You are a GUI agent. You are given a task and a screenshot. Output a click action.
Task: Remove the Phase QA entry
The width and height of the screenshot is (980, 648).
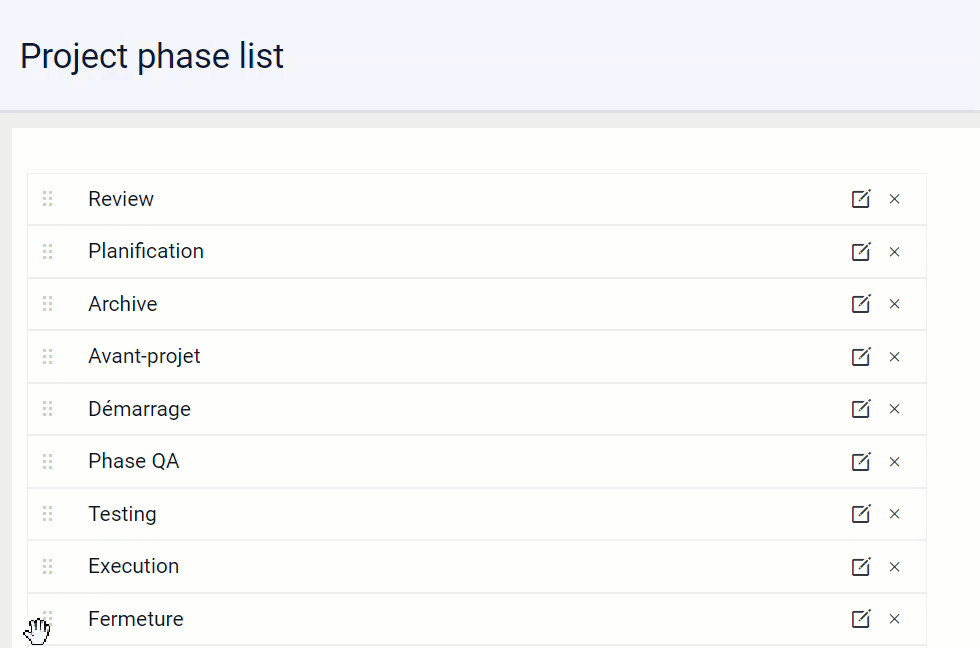pos(894,462)
